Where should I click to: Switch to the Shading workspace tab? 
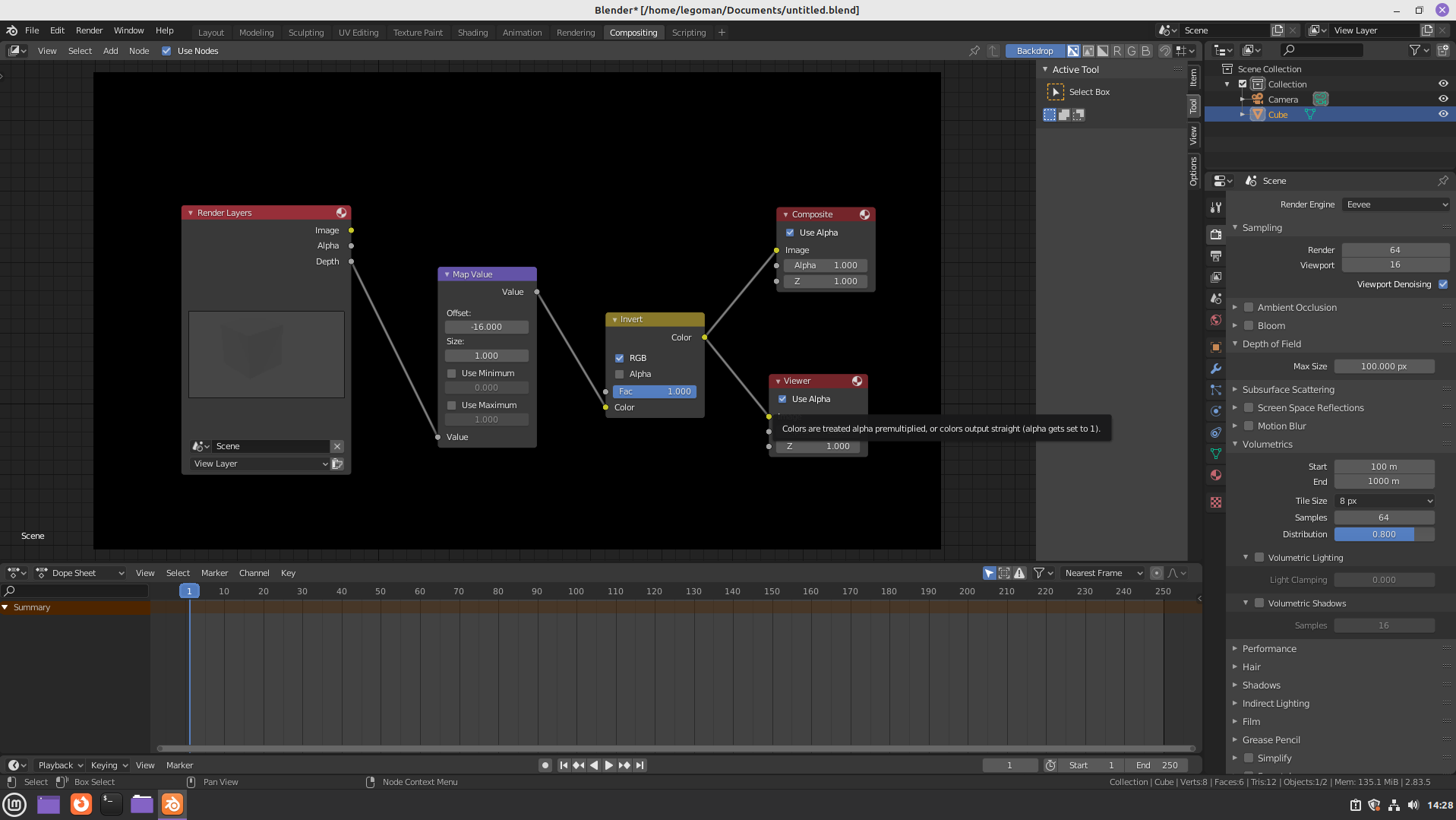472,33
